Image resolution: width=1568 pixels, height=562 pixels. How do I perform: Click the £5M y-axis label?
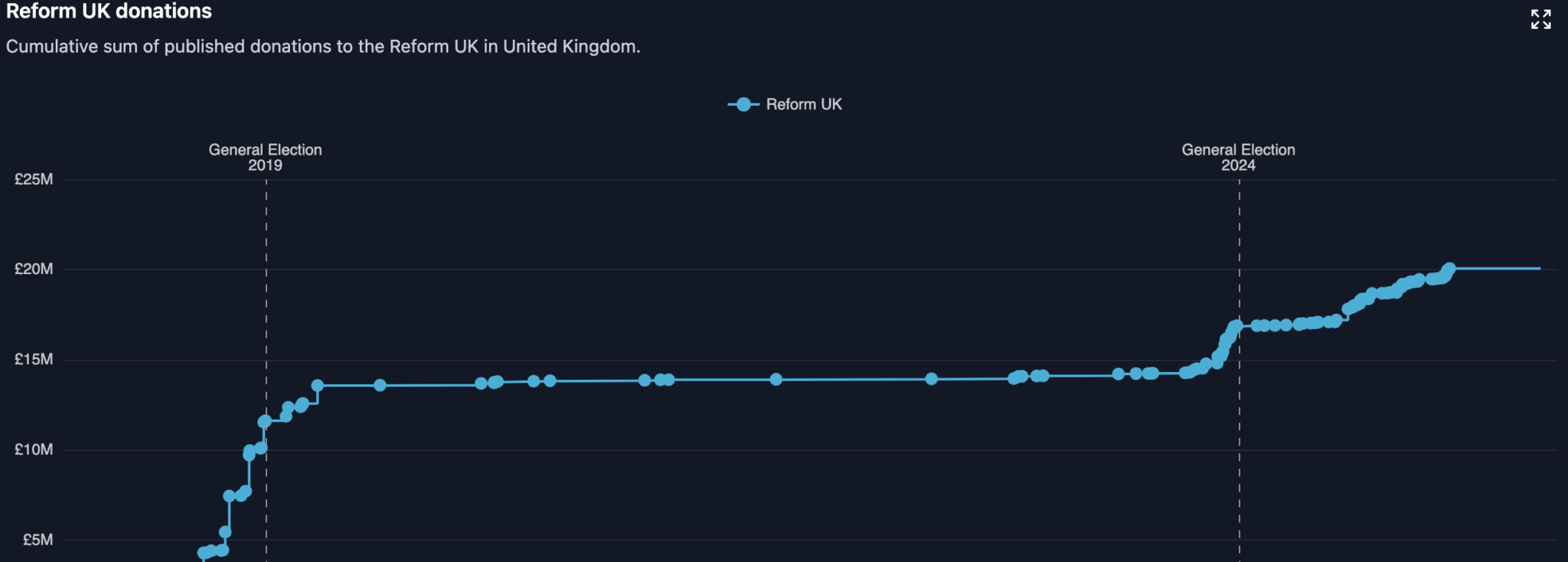point(38,540)
